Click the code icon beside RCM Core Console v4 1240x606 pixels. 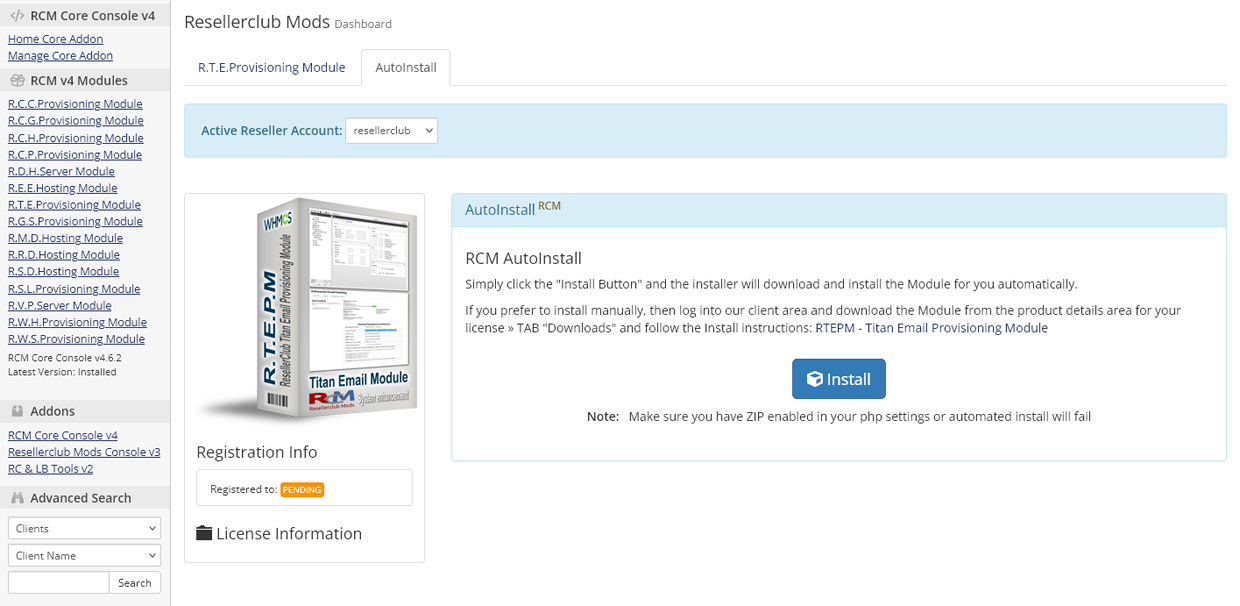point(17,16)
